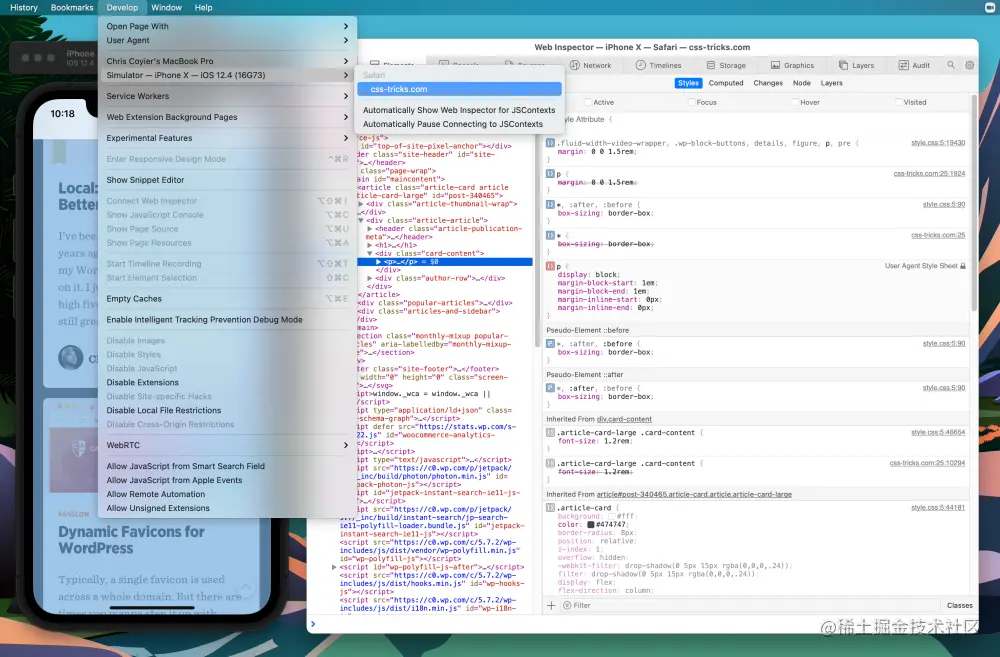Enable the Active pseudo-class checkbox
The width and height of the screenshot is (1000, 657).
(x=588, y=102)
